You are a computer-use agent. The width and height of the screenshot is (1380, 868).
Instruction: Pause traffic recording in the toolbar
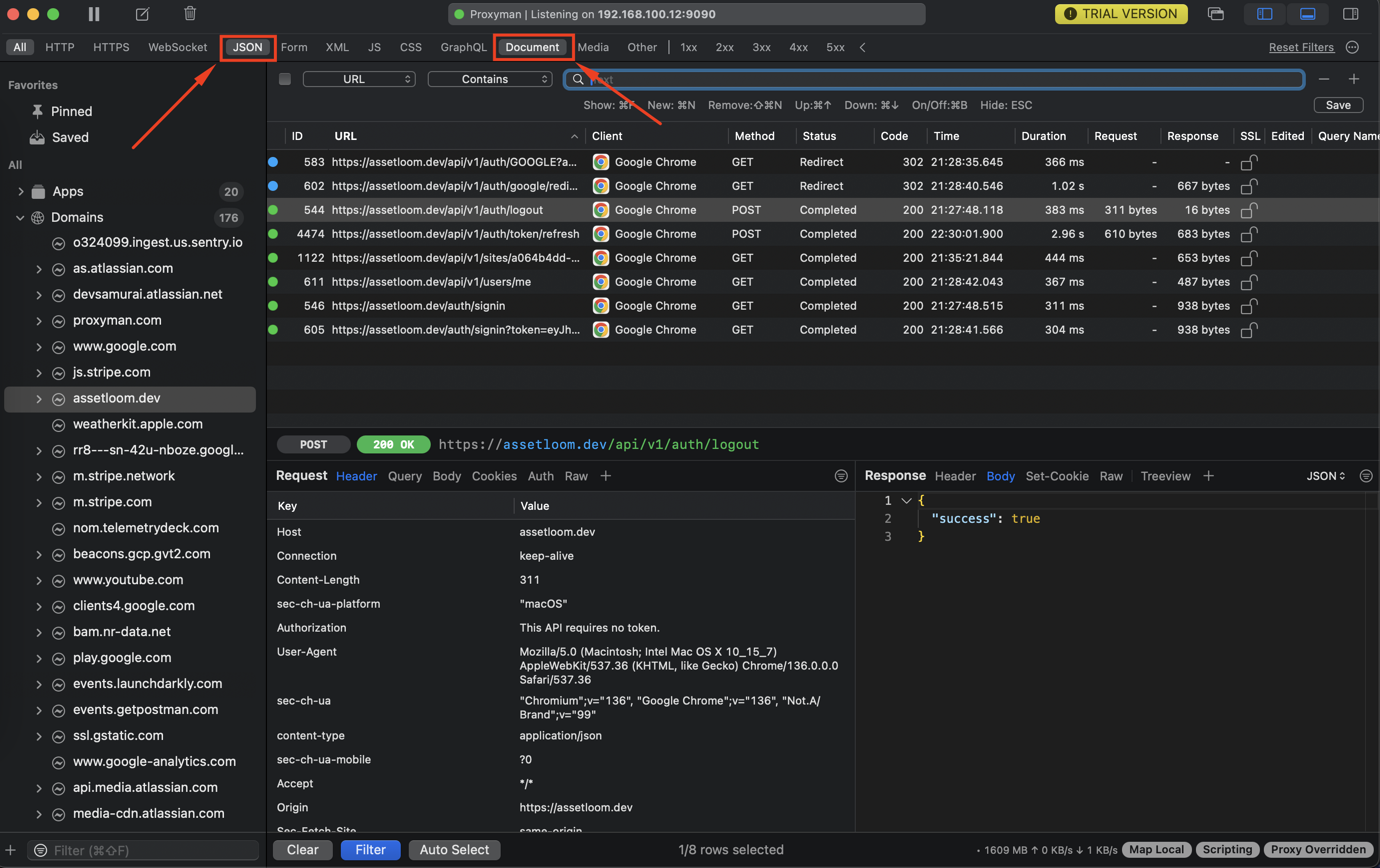(x=94, y=14)
